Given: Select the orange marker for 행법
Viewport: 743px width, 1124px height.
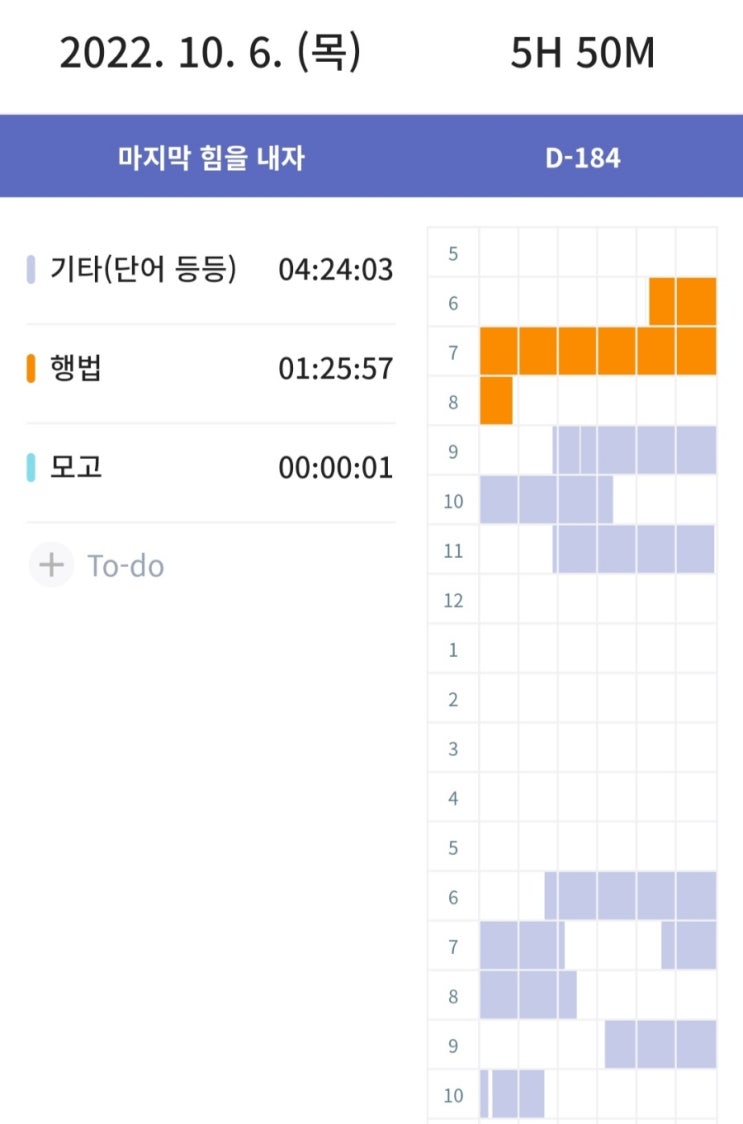Looking at the screenshot, I should point(31,368).
